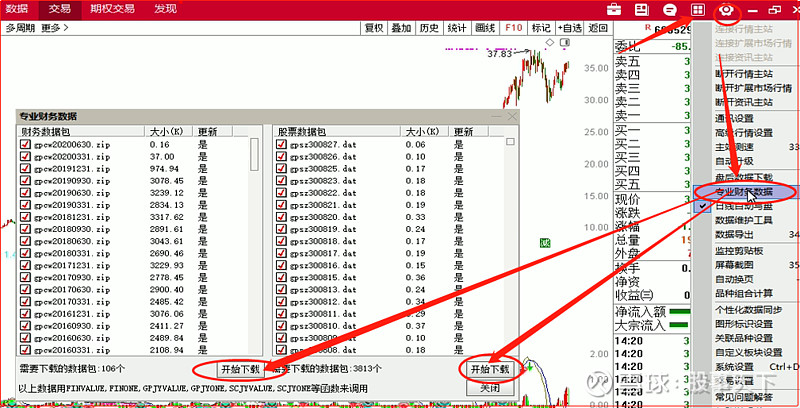Click the 关闭 button in dialog

point(489,388)
